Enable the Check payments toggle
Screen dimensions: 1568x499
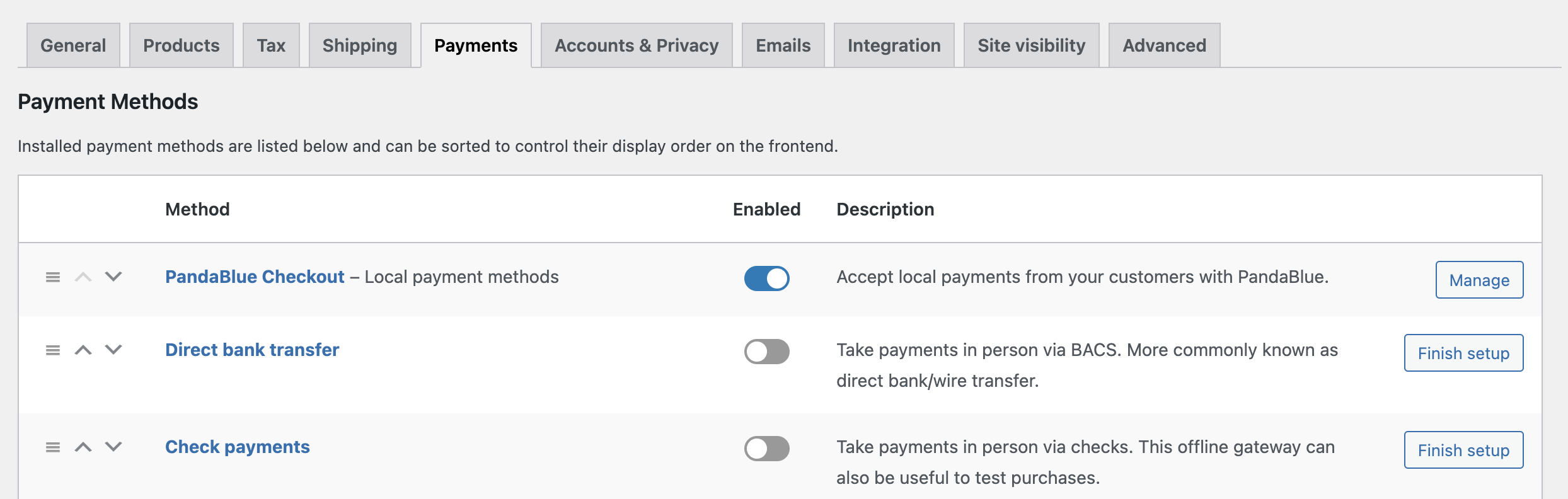click(766, 449)
